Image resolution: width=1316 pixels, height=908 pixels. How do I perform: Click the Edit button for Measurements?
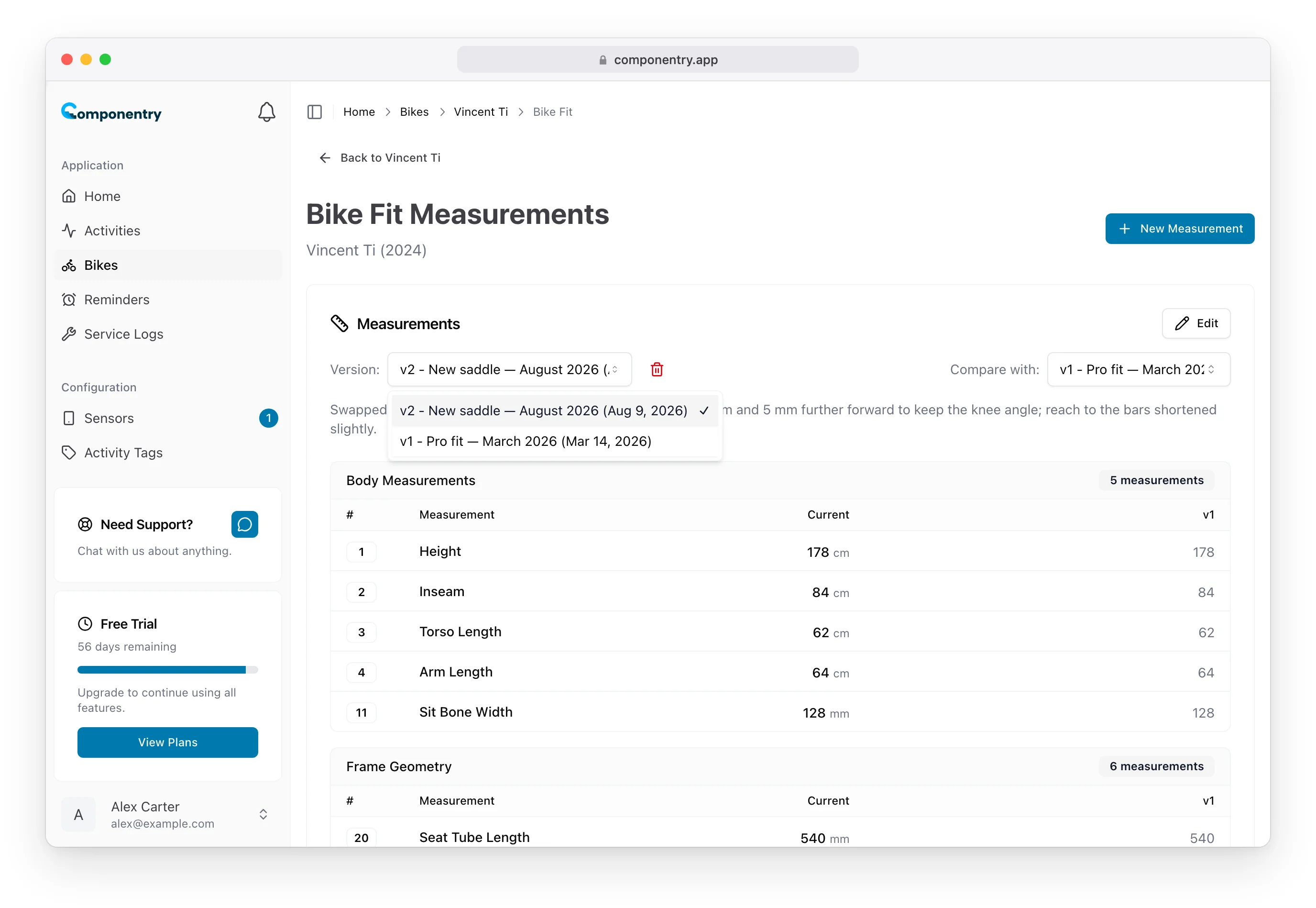point(1195,324)
